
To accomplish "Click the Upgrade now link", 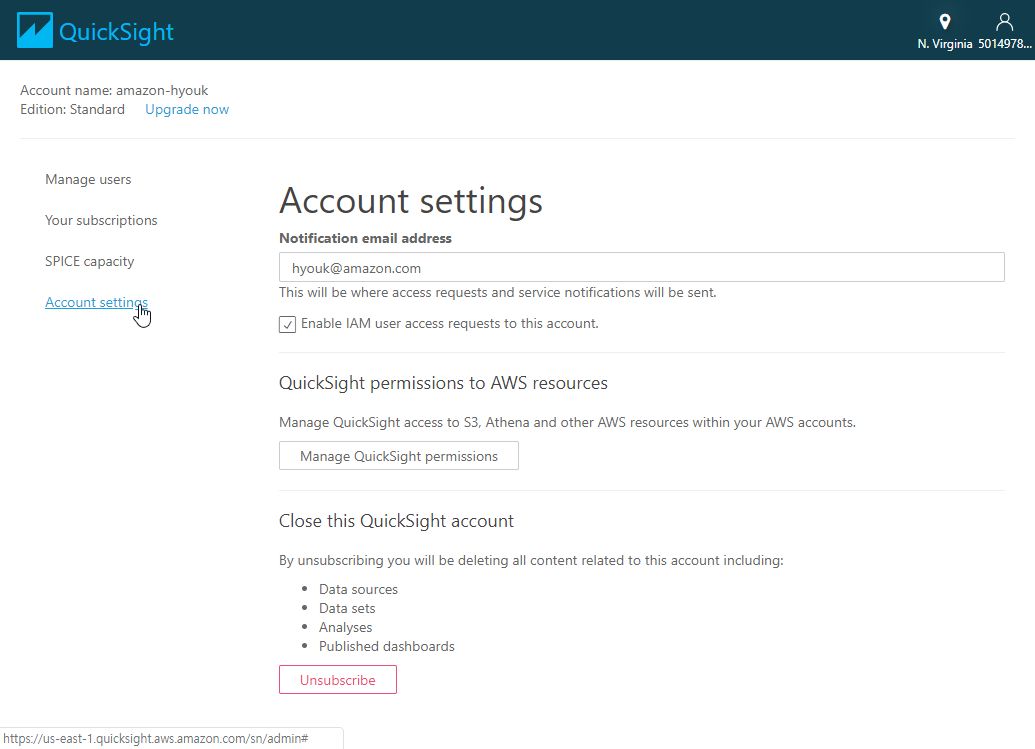I will click(187, 110).
